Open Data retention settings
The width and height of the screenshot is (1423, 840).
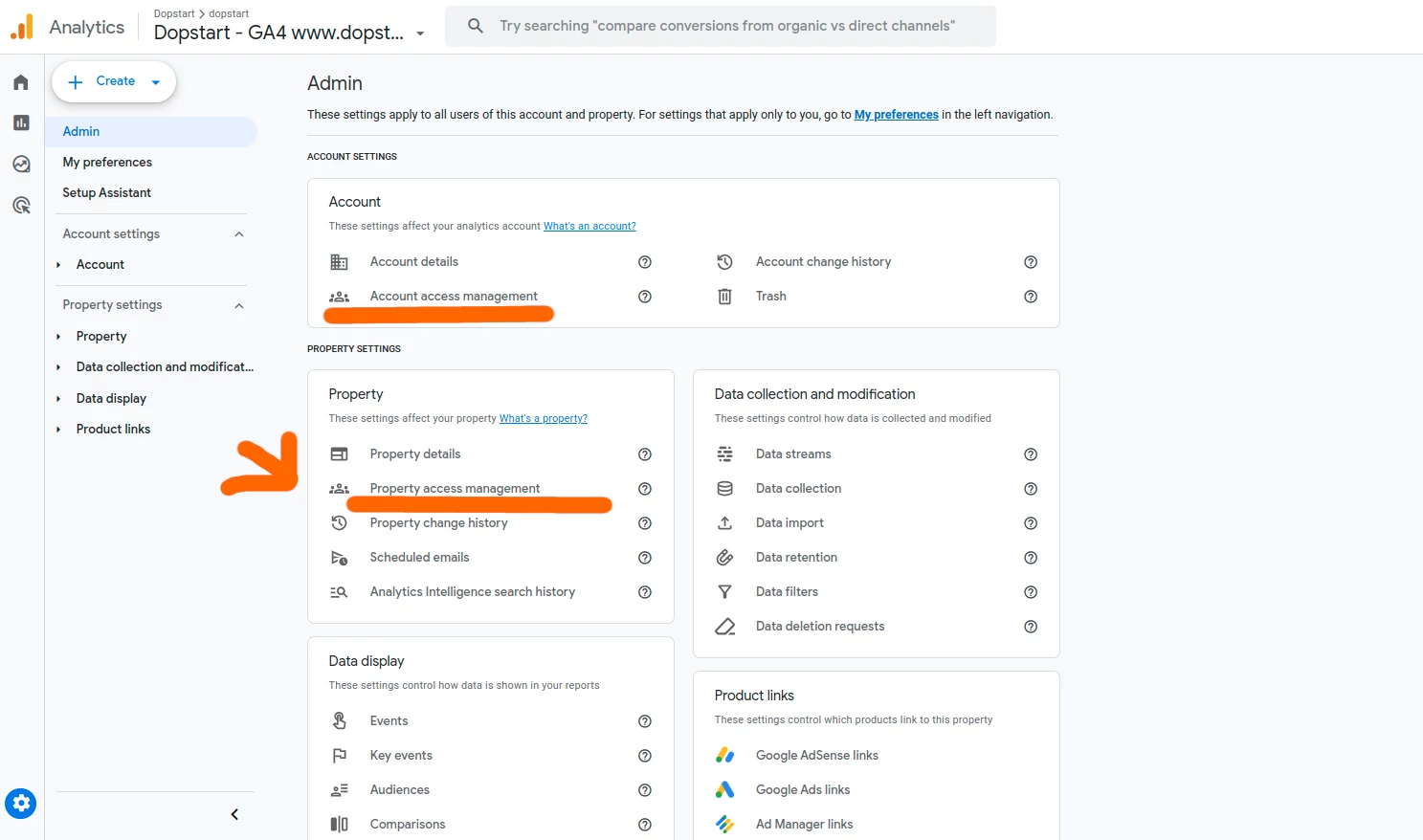coord(796,558)
